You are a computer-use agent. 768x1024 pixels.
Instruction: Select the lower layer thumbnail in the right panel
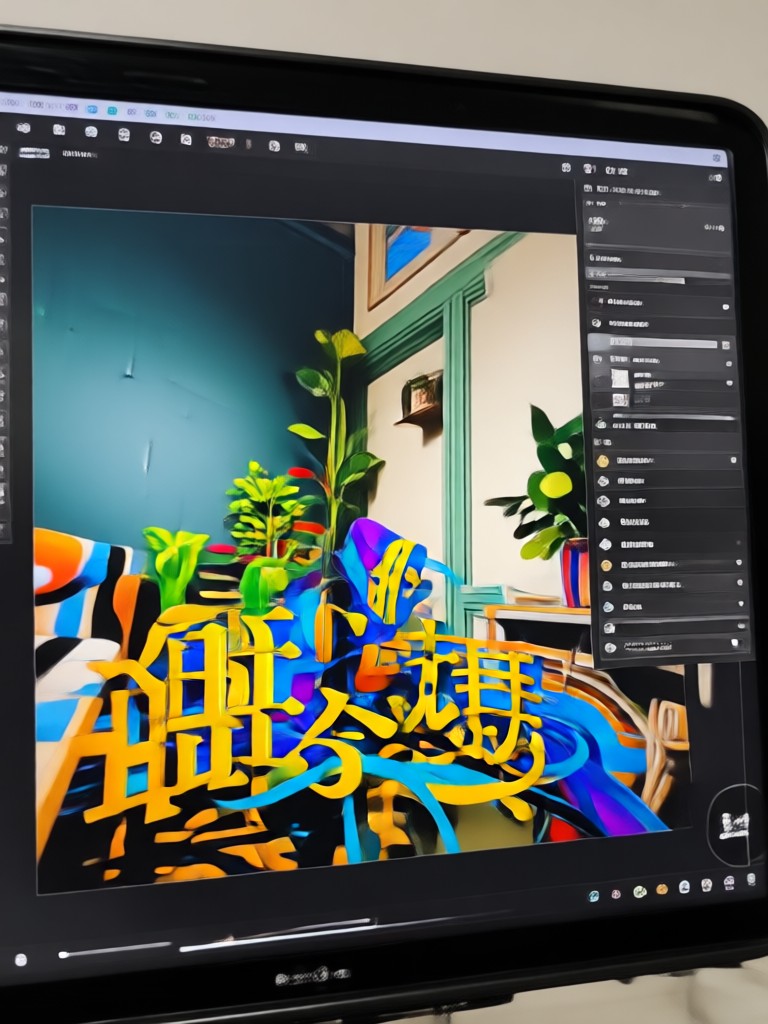[x=620, y=400]
